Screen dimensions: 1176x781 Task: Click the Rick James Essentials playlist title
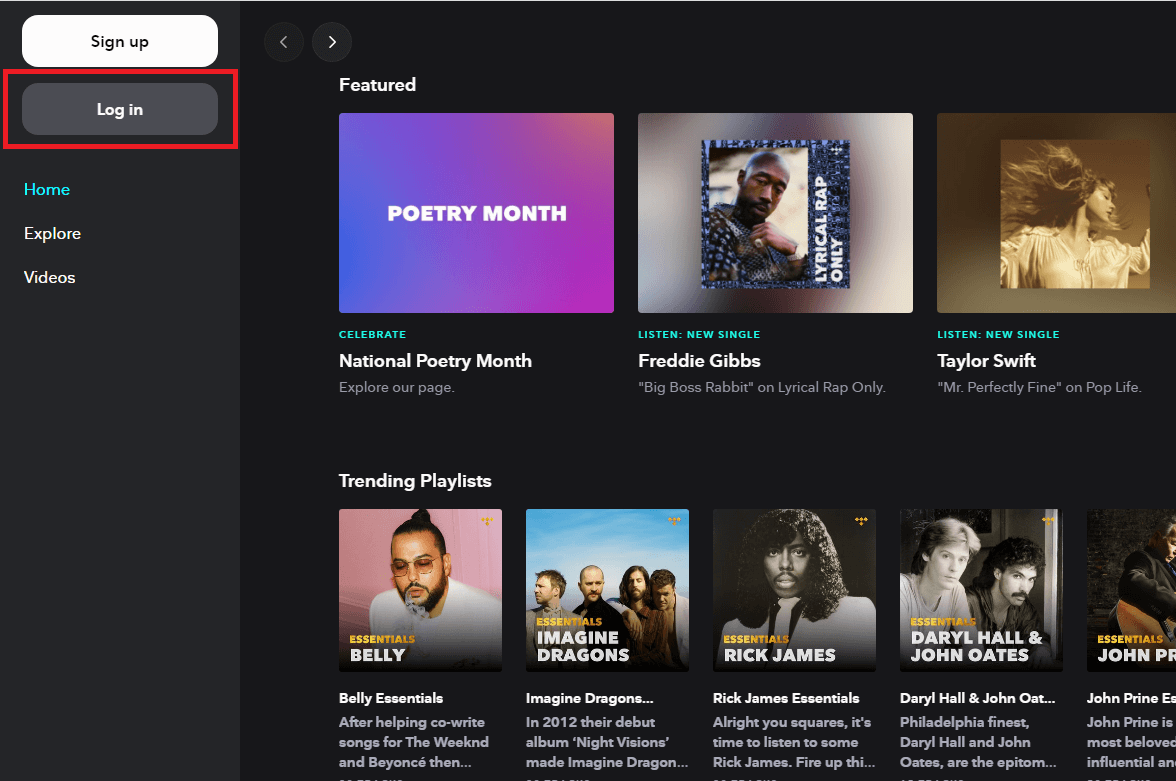[786, 698]
